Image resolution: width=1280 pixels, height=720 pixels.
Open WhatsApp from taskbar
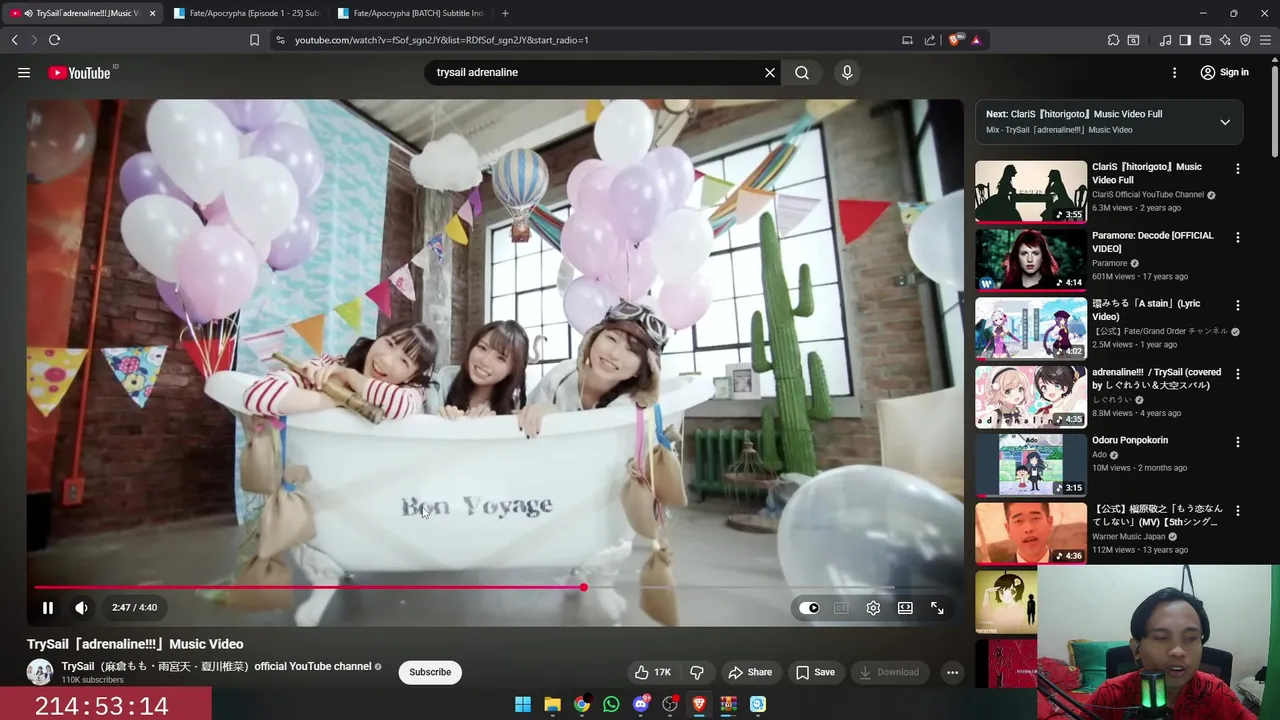611,704
